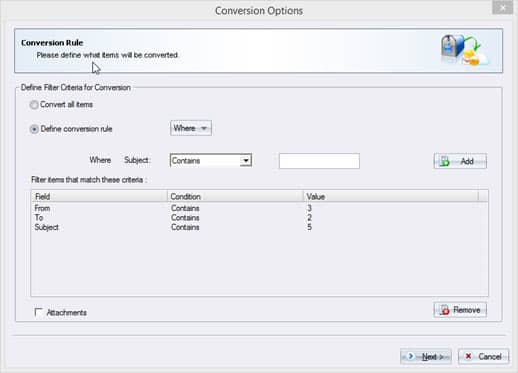Click the red X icon on Cancel
Viewport: 518px width, 373px height.
click(x=468, y=356)
